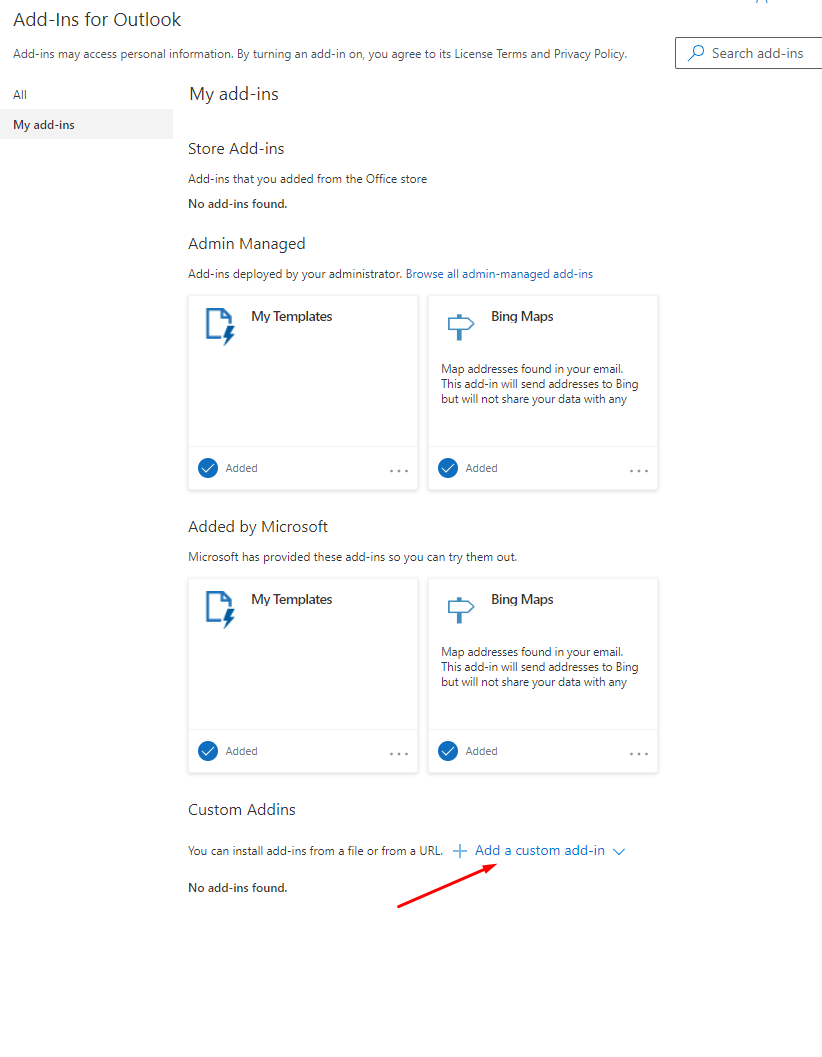The height and width of the screenshot is (1057, 822).
Task: Click the Added by Microsoft heading
Action: pyautogui.click(x=258, y=526)
